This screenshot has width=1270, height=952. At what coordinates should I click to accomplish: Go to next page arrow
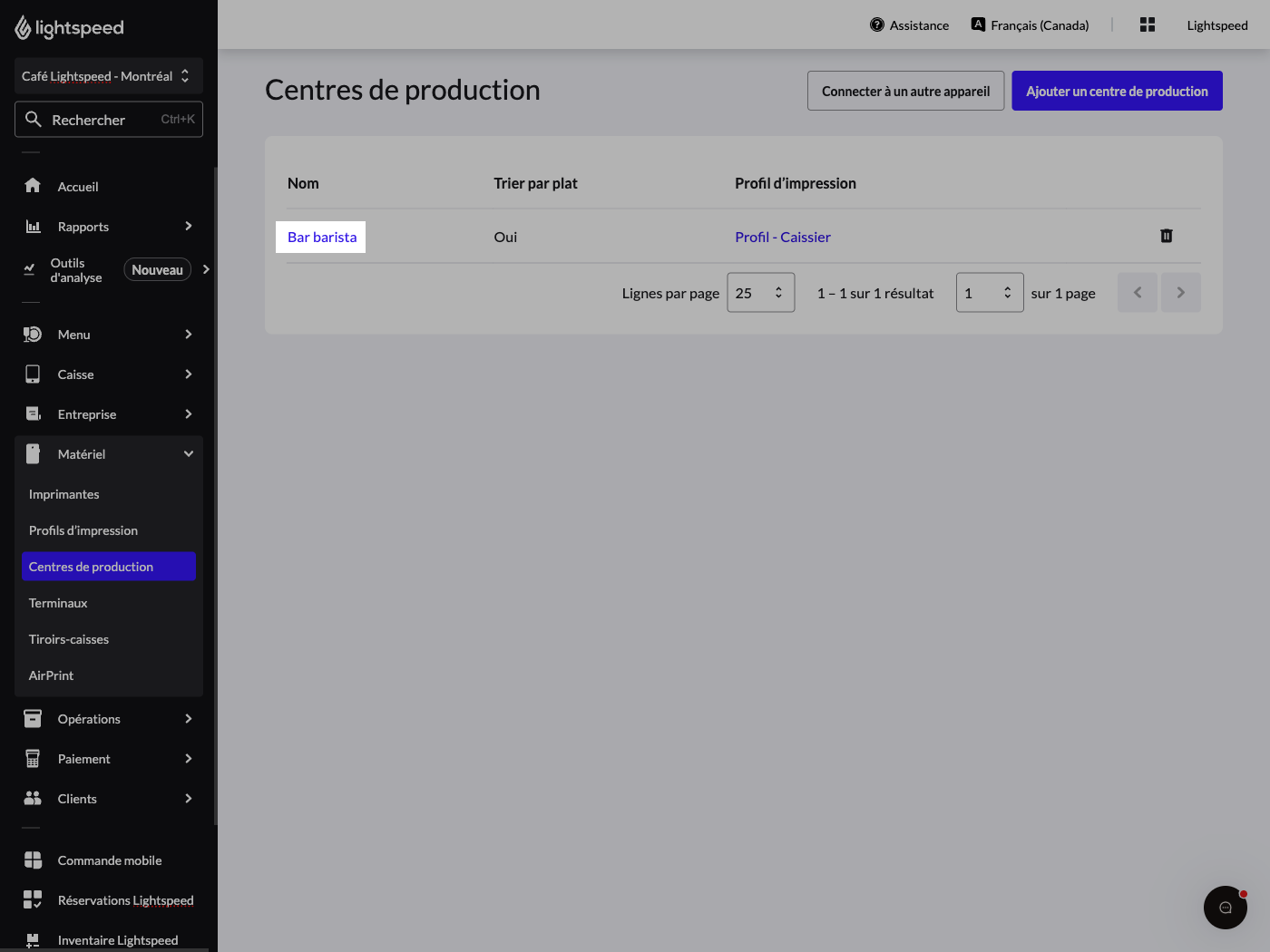(x=1181, y=292)
